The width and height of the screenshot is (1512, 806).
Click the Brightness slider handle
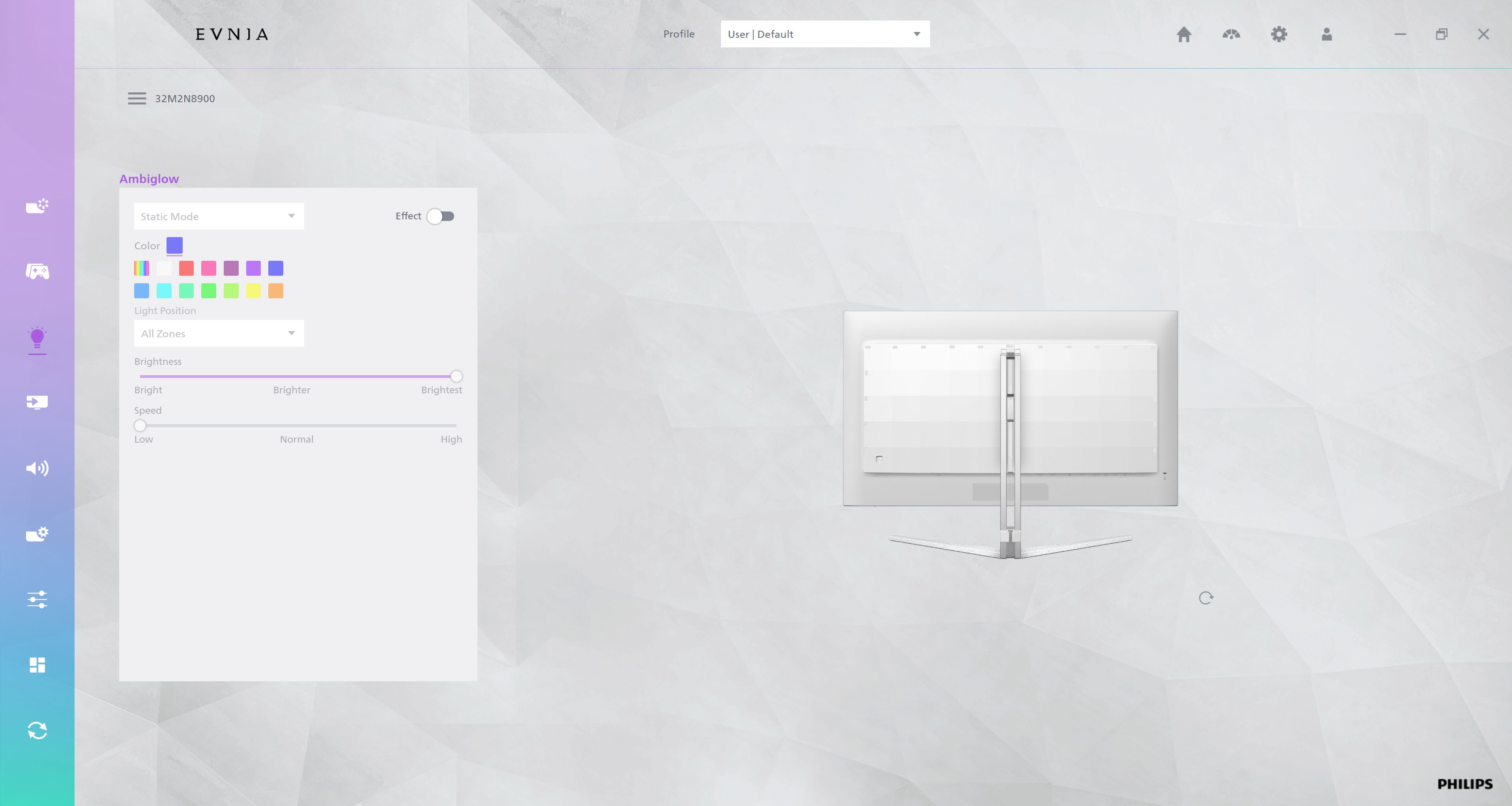[x=456, y=376]
